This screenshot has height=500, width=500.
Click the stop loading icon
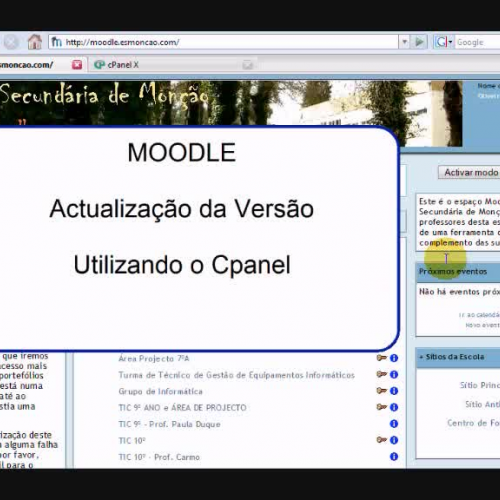(x=11, y=42)
